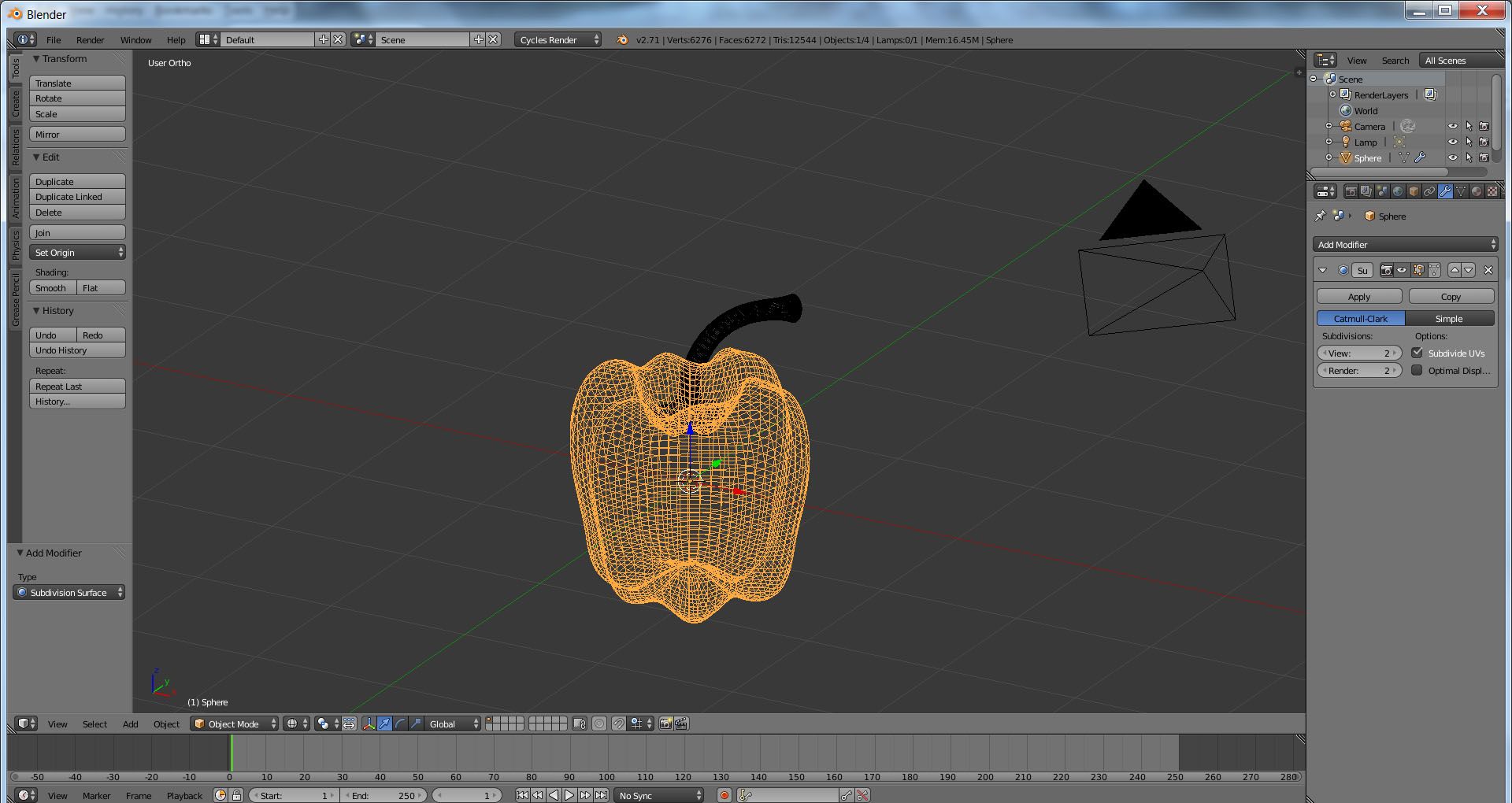The width and height of the screenshot is (1512, 803).
Task: Click the Blender logo in info header
Action: pyautogui.click(x=621, y=39)
